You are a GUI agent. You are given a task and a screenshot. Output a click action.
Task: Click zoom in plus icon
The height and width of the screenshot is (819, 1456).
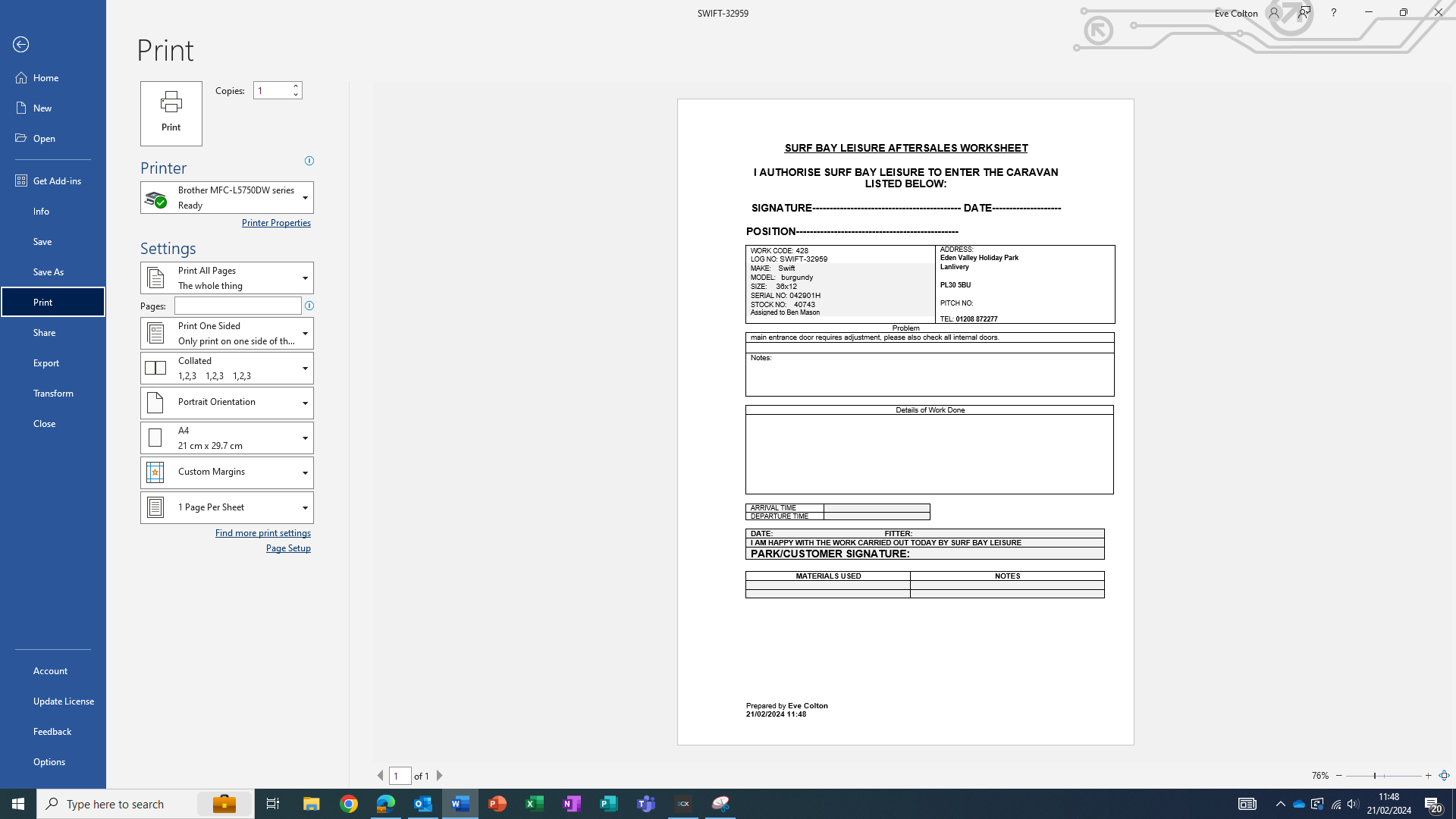tap(1428, 776)
